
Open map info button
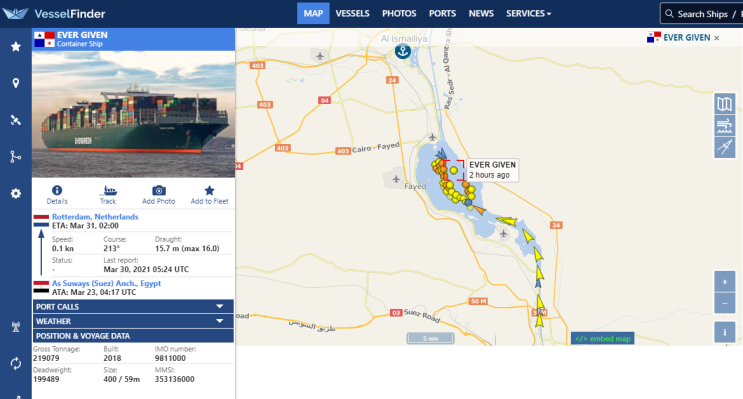(x=725, y=332)
